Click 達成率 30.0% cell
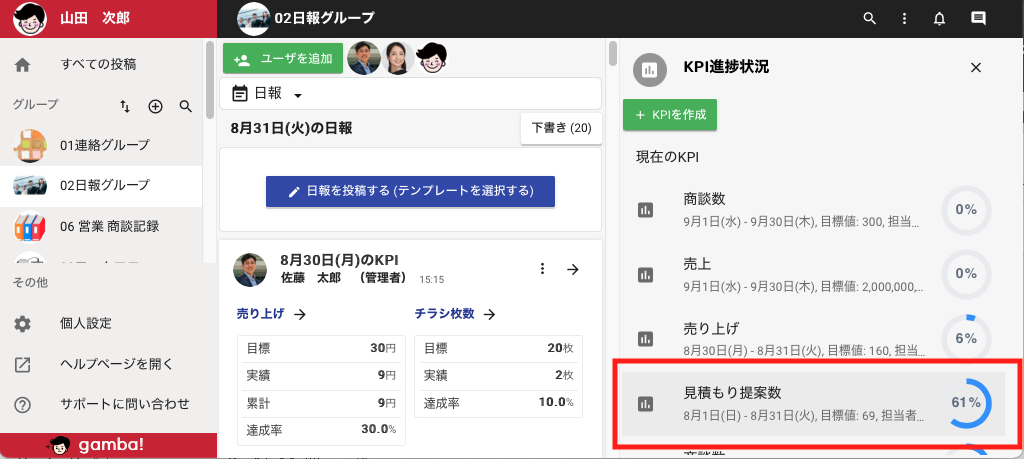Viewport: 1024px width, 459px height. 321,430
